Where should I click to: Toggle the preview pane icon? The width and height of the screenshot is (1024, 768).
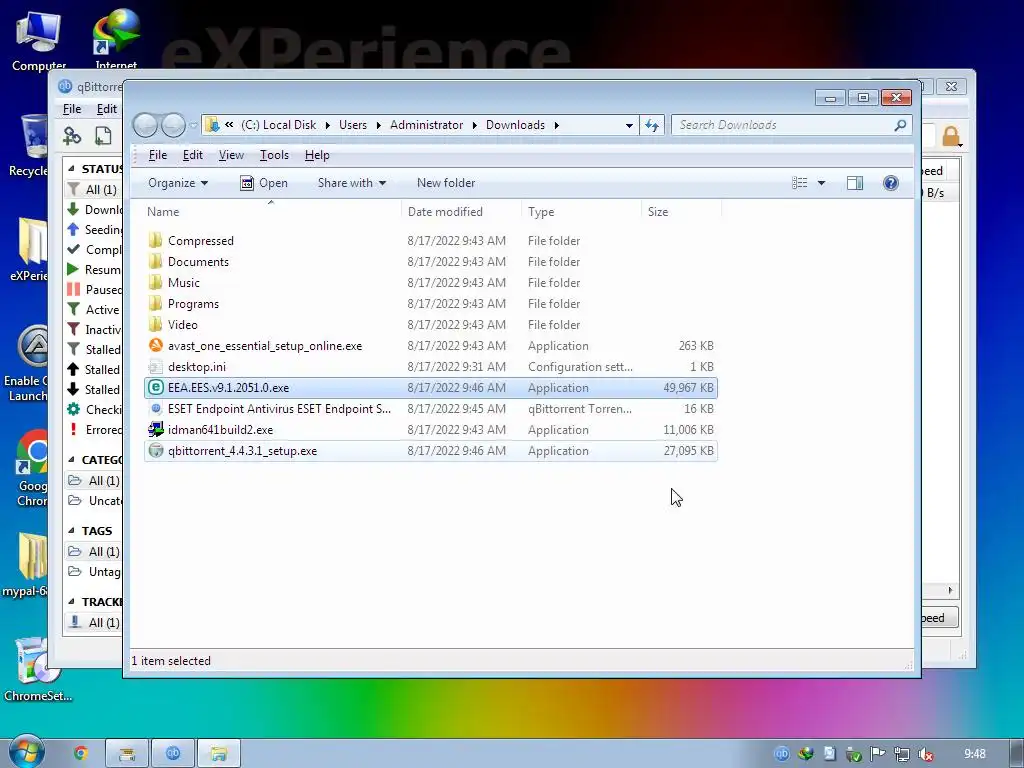(855, 183)
